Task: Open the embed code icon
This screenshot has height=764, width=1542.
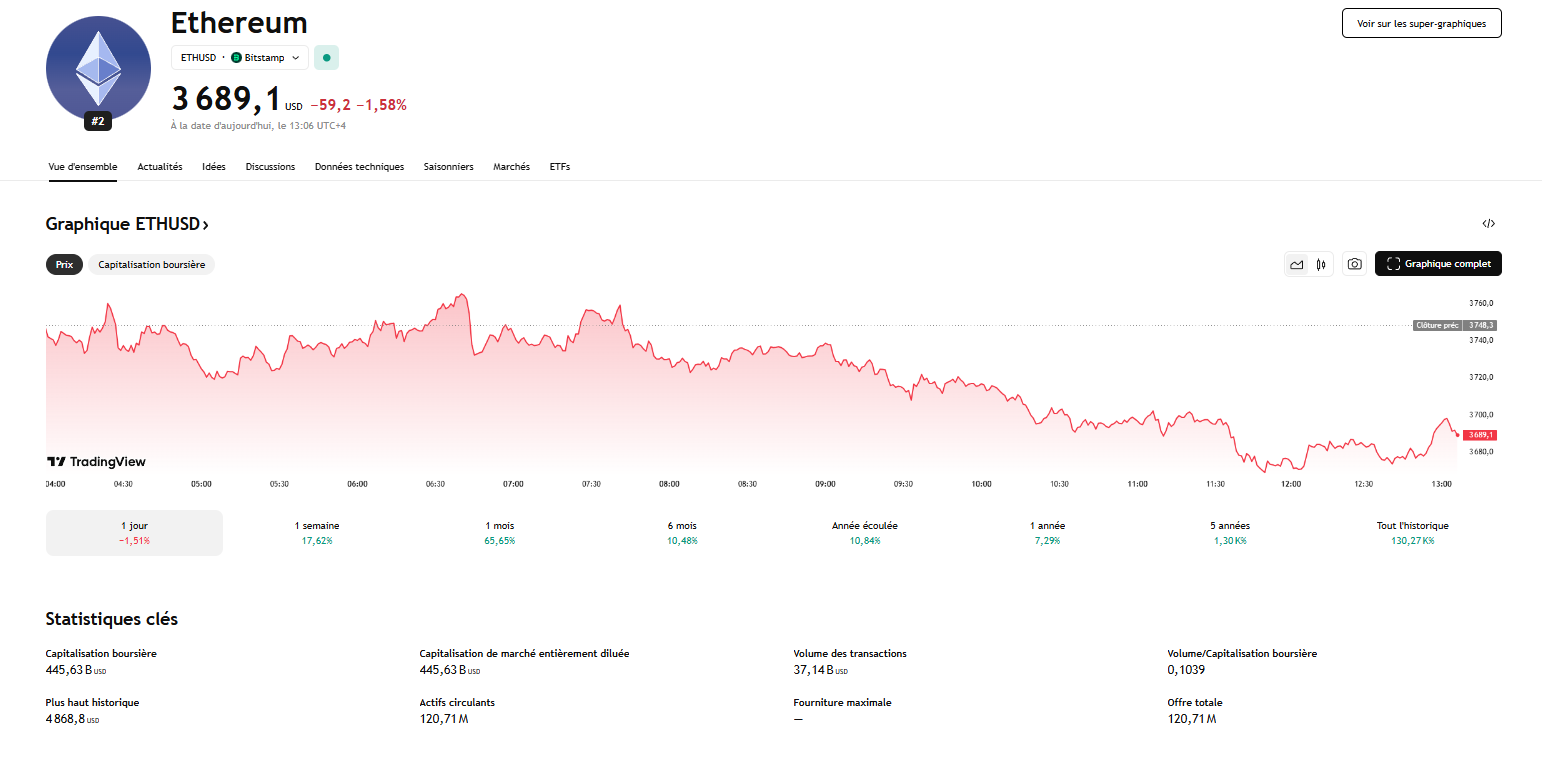Action: 1489,224
